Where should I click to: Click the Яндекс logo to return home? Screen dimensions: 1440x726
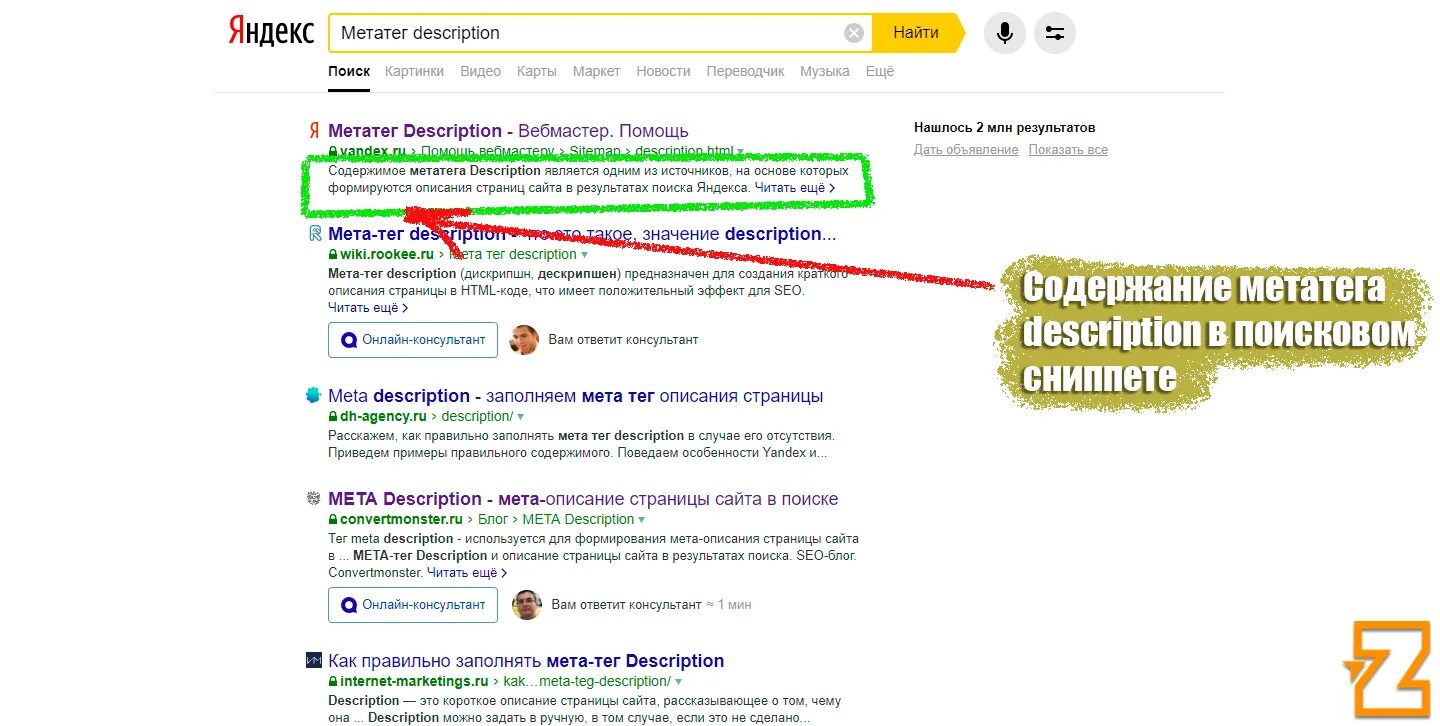click(270, 30)
